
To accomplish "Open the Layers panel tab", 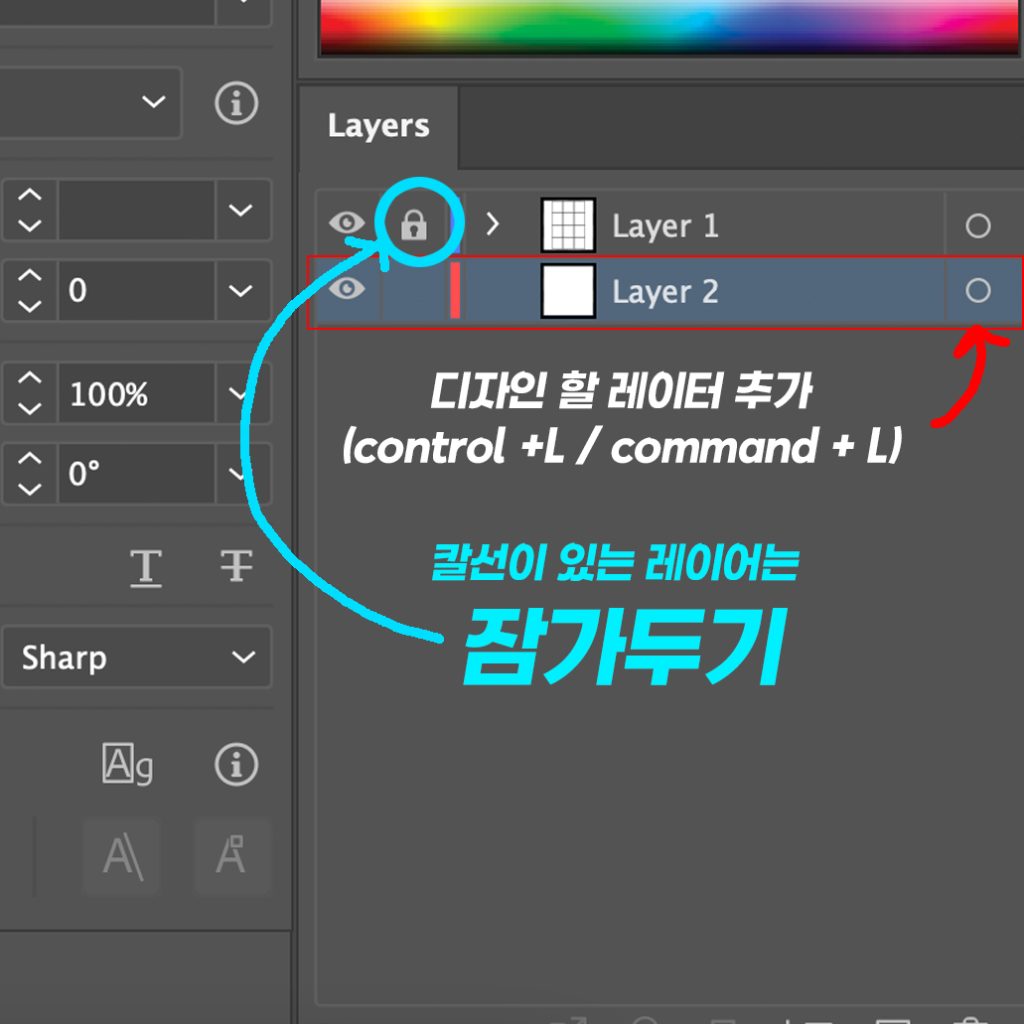I will [x=378, y=126].
